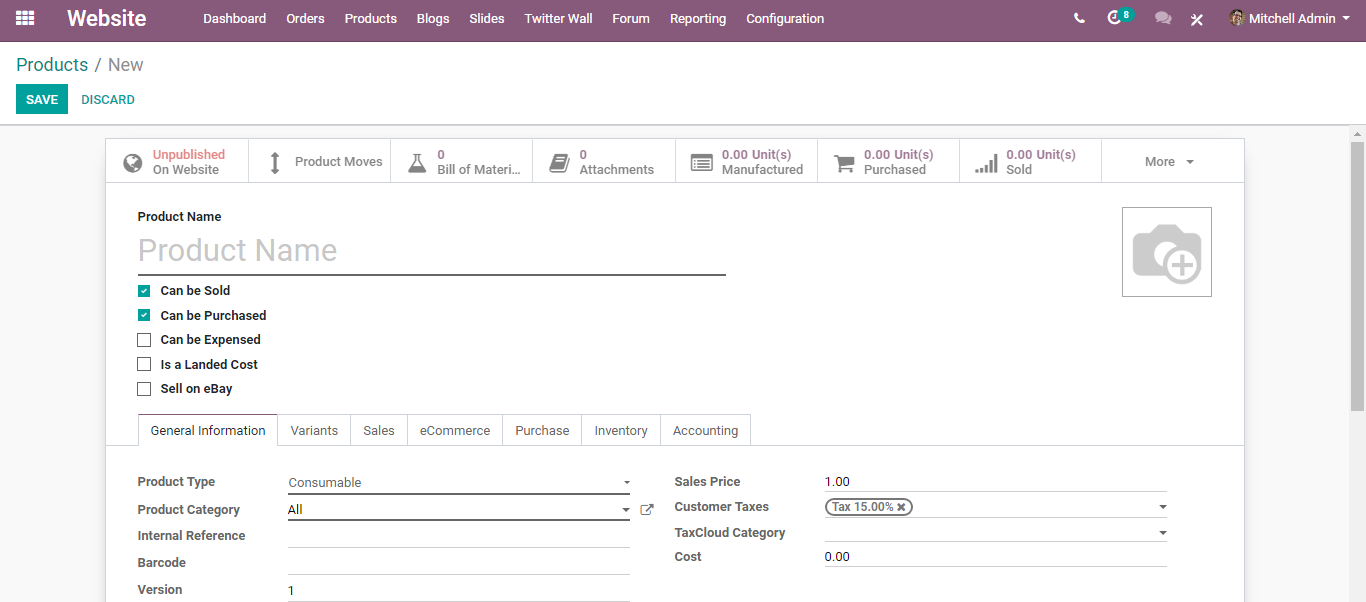Expand the More stat buttons dropdown
The height and width of the screenshot is (602, 1366).
[1171, 162]
